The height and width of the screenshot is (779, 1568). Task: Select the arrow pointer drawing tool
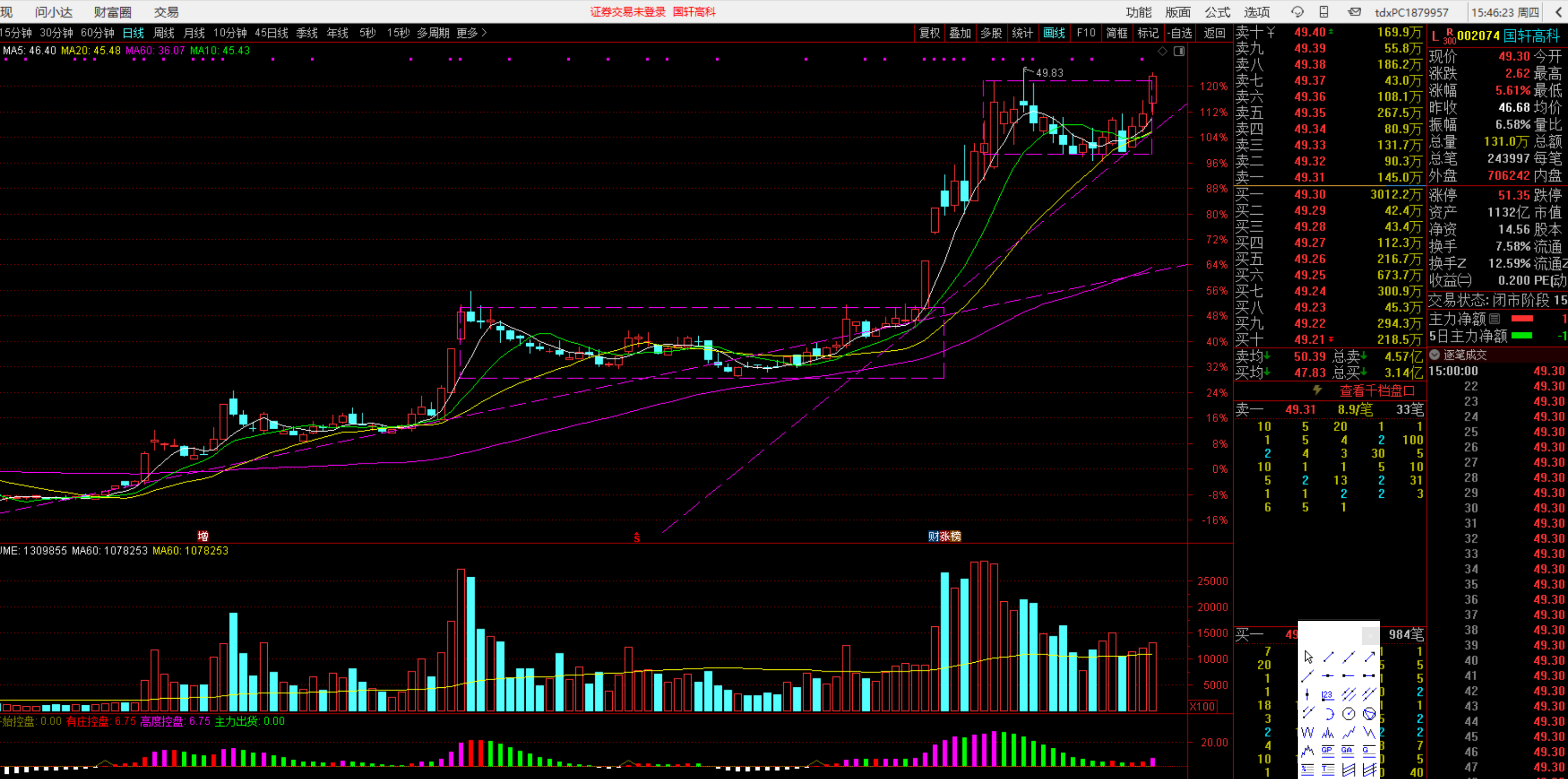pyautogui.click(x=1308, y=657)
